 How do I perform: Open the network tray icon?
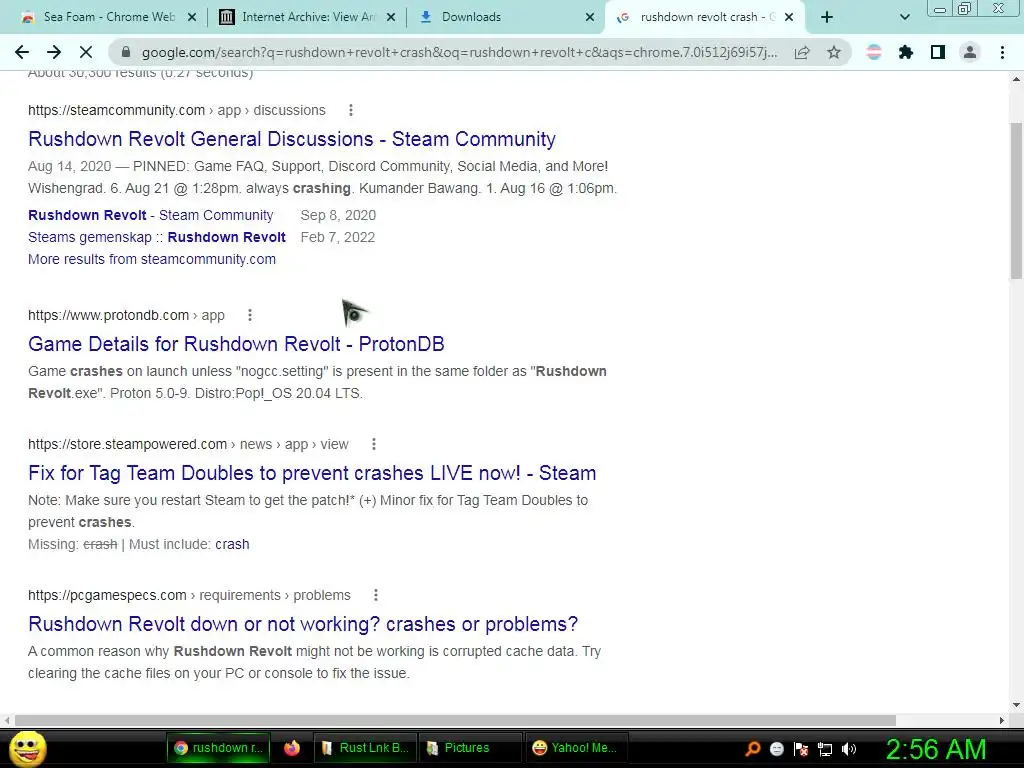(825, 749)
